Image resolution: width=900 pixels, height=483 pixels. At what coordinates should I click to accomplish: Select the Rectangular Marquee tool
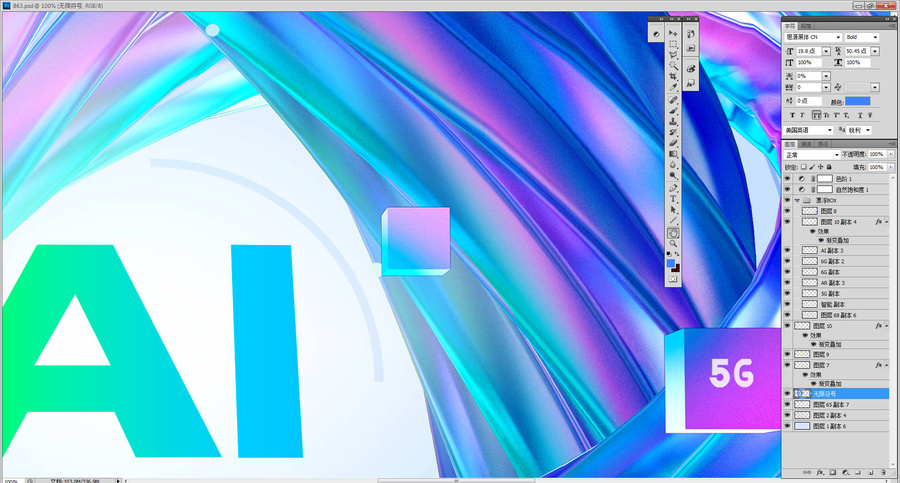[x=673, y=44]
